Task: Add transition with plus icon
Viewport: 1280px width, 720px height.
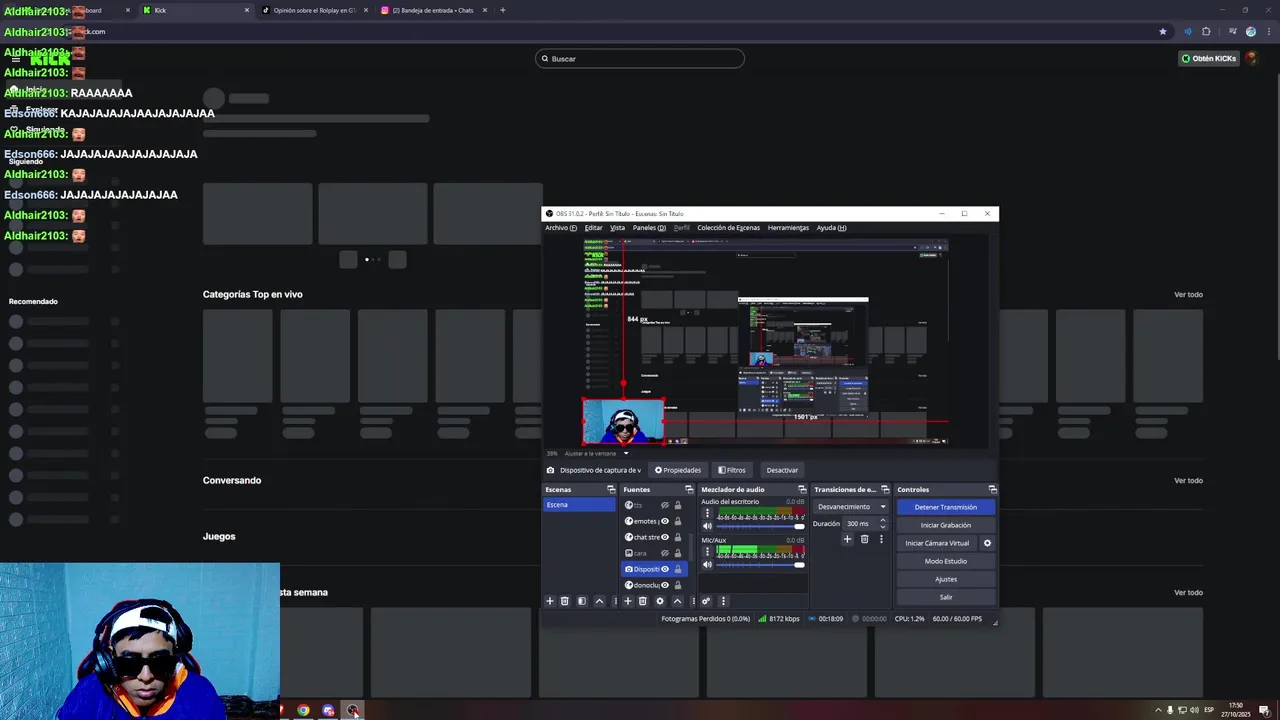Action: coord(847,539)
